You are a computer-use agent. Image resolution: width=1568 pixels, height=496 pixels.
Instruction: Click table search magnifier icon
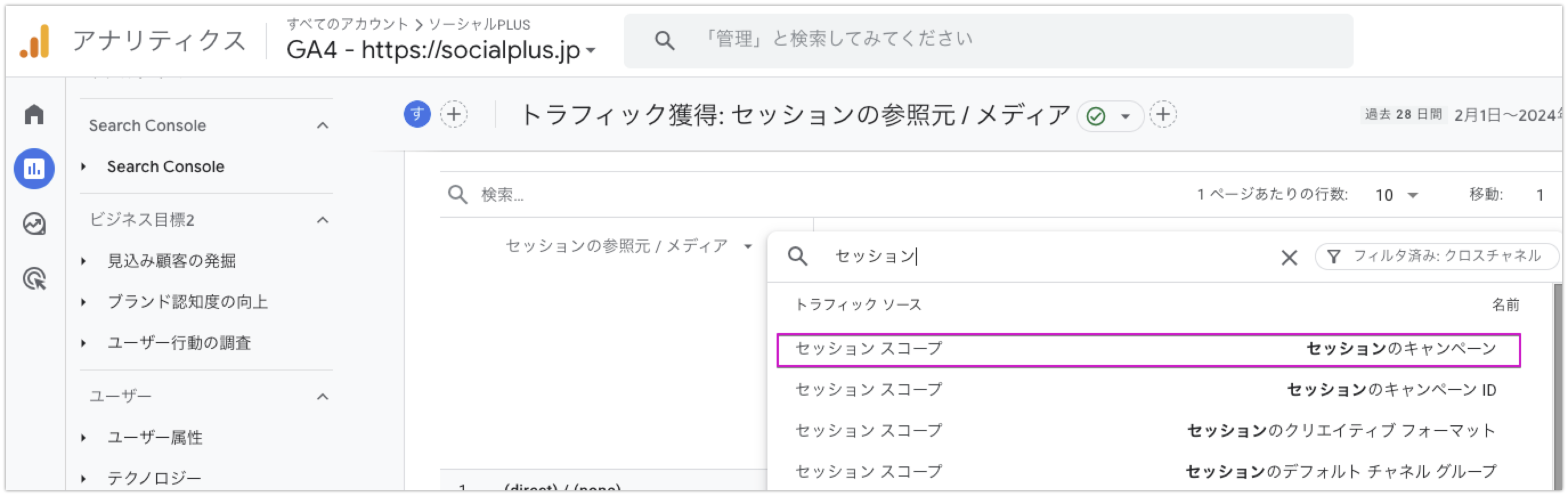pos(457,195)
